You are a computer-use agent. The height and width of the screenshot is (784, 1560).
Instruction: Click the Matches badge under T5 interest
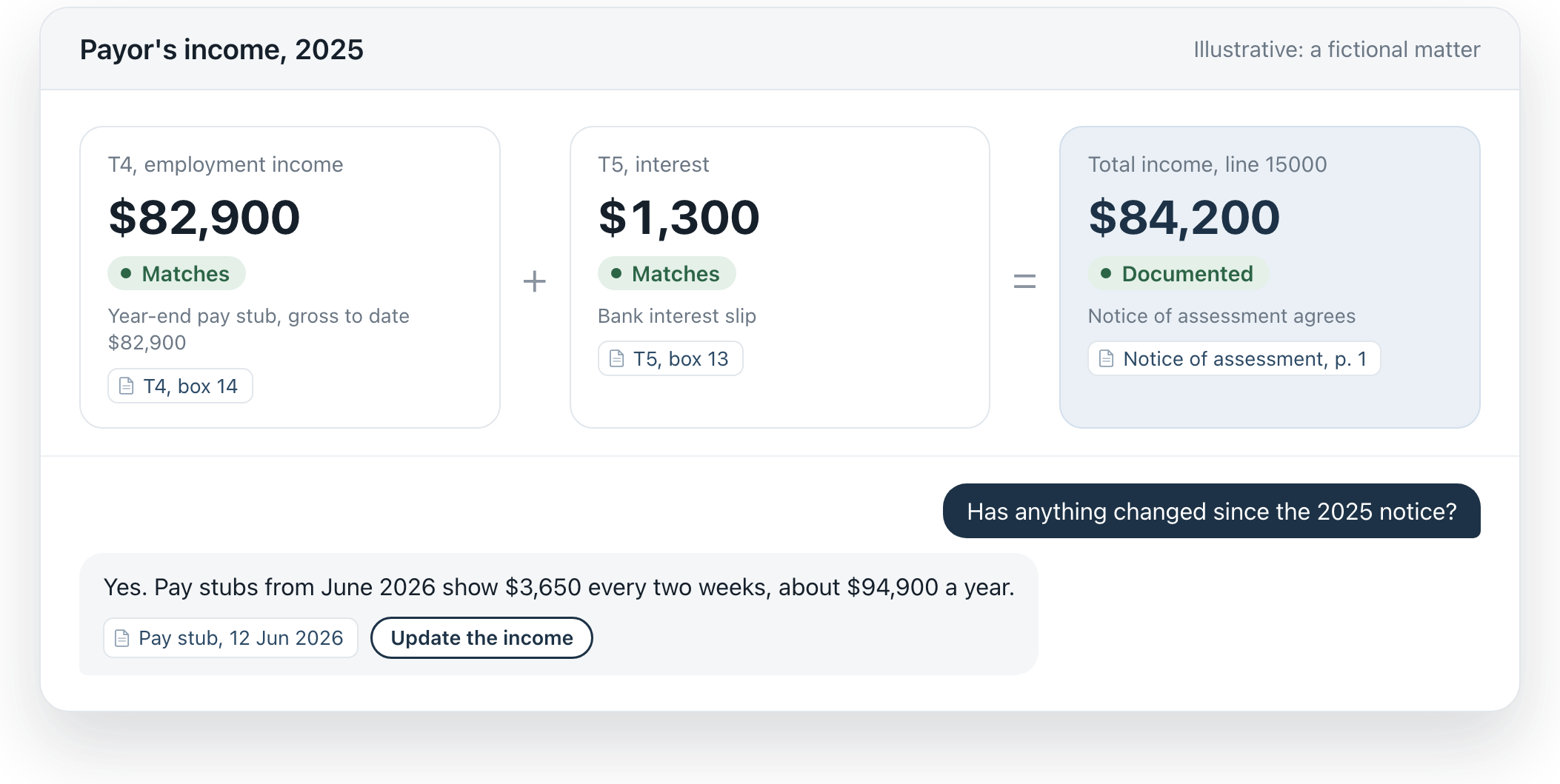point(667,273)
